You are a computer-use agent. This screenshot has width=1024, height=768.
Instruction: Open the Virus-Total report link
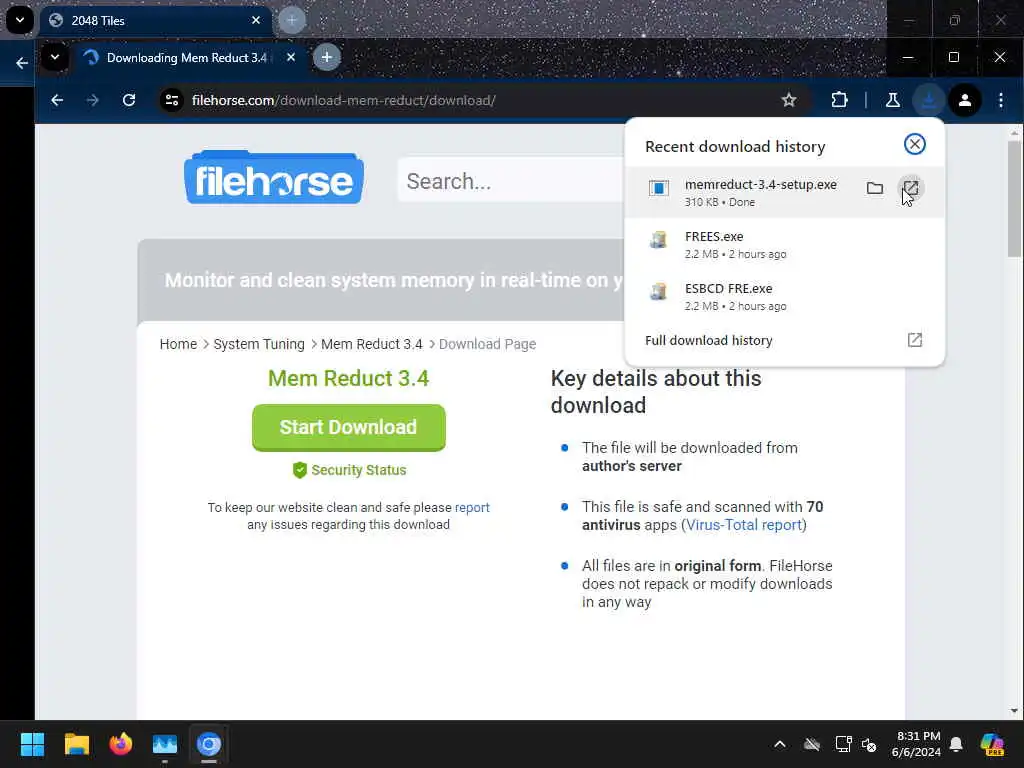click(x=744, y=525)
